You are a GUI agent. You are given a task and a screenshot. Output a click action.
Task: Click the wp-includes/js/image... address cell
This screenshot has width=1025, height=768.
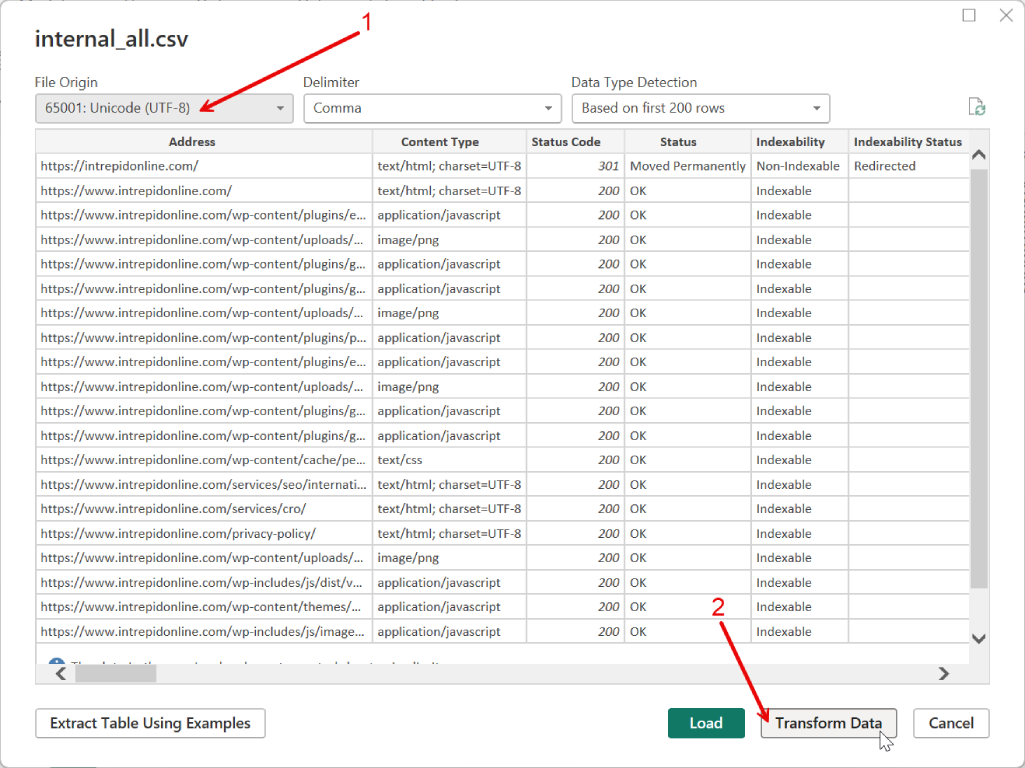[204, 631]
